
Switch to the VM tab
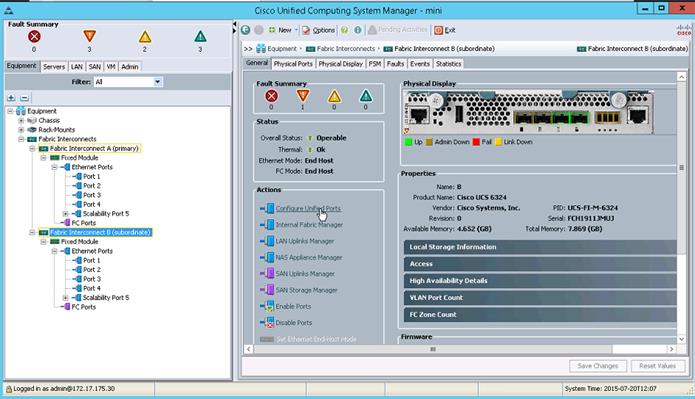(x=111, y=66)
